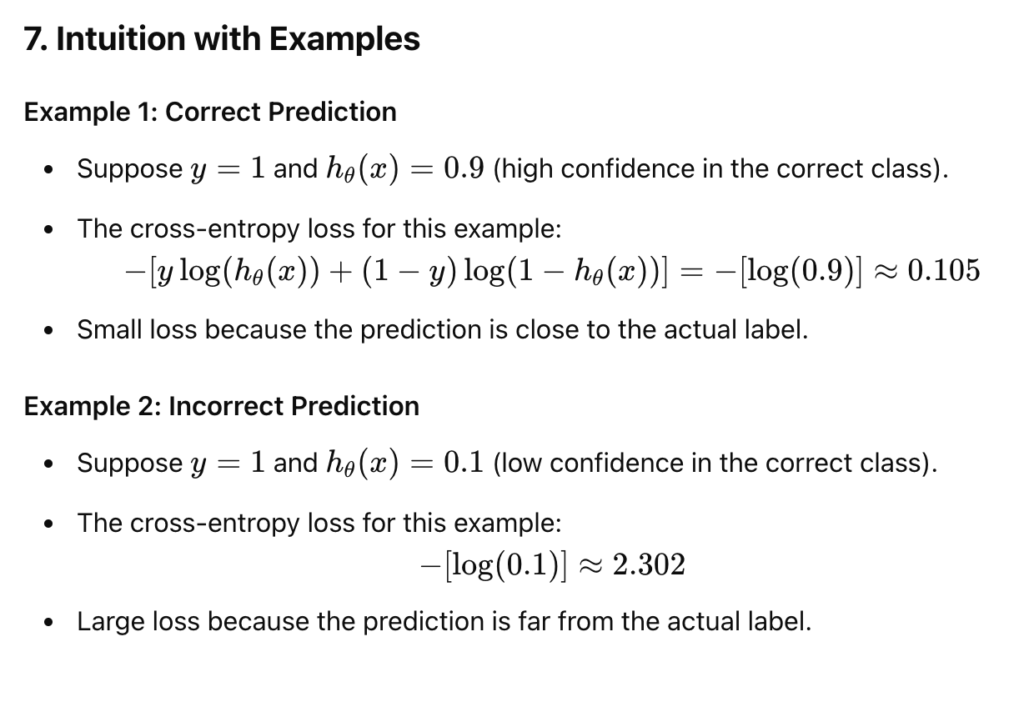This screenshot has width=1024, height=717.
Task: Click the result value 0.105
Action: (944, 270)
